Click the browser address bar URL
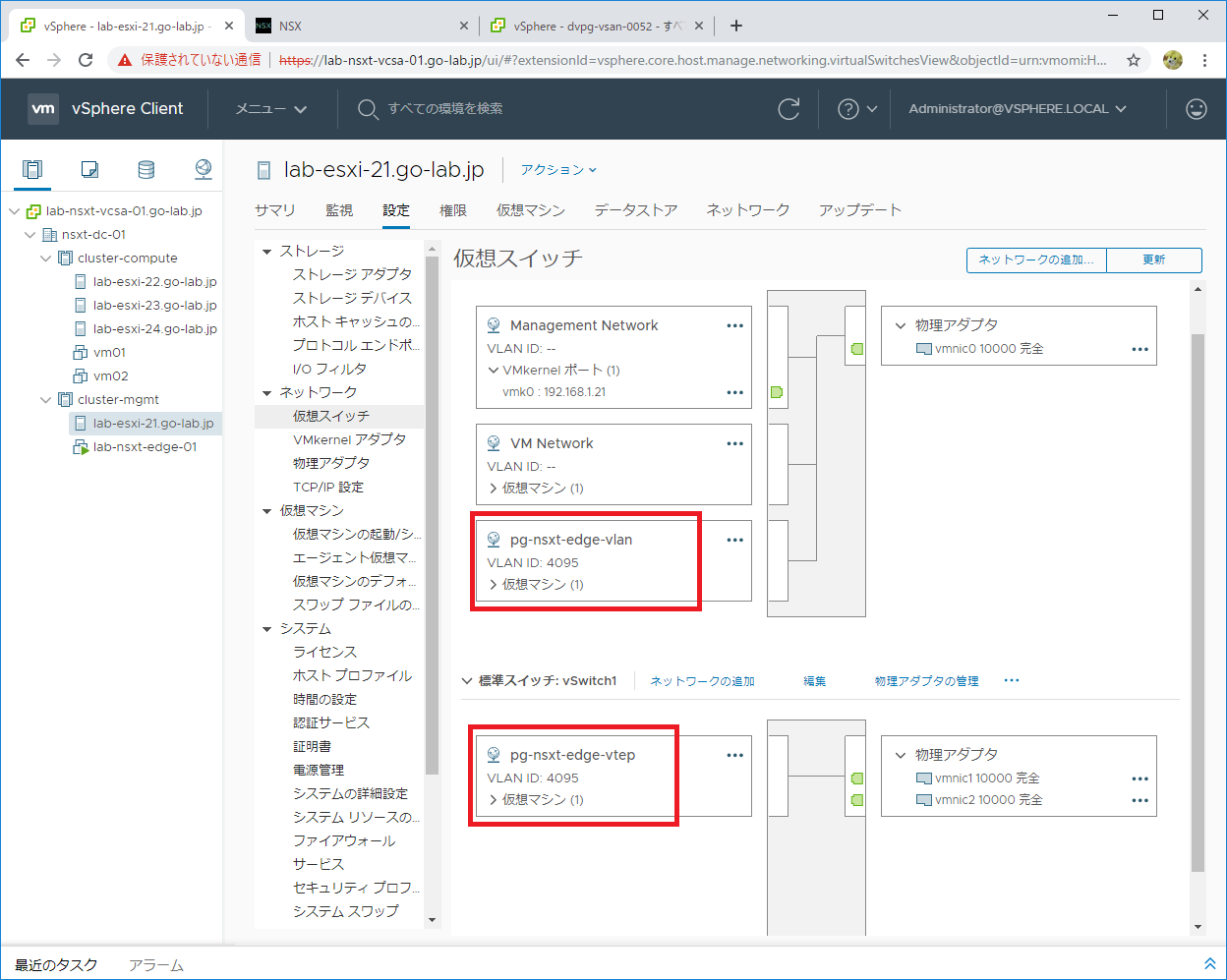The width and height of the screenshot is (1227, 980). coord(692,60)
